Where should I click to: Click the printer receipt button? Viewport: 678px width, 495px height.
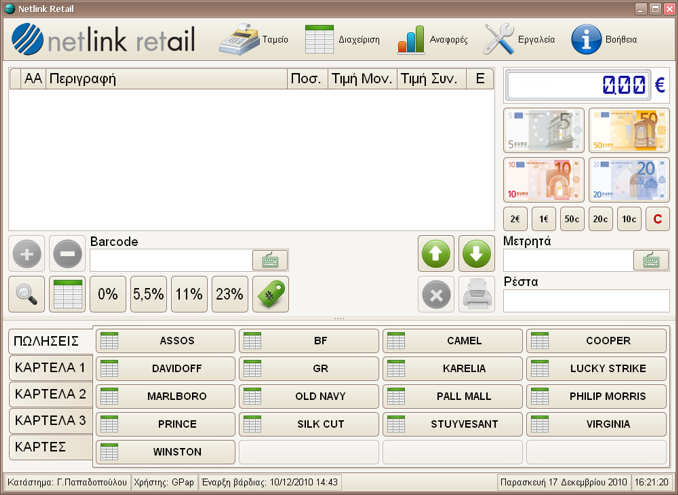pos(477,294)
